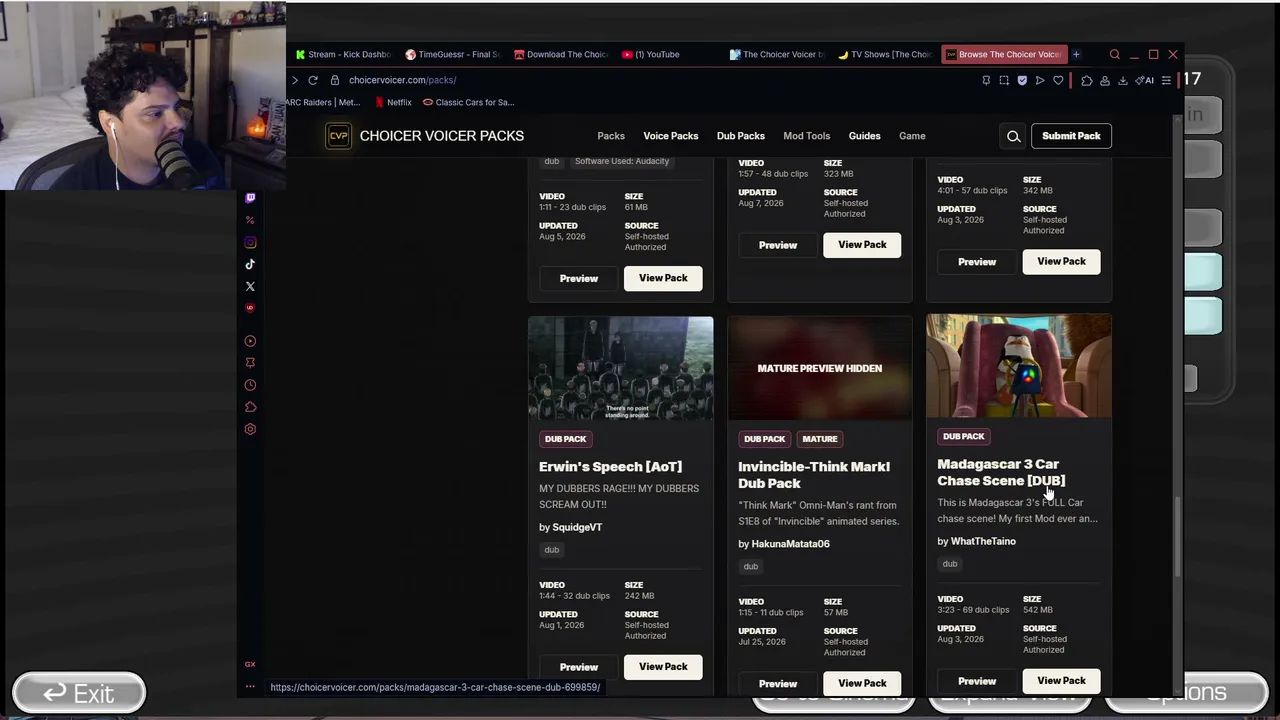View Pack for Invincible-Think Mark! Dub Pack

862,684
